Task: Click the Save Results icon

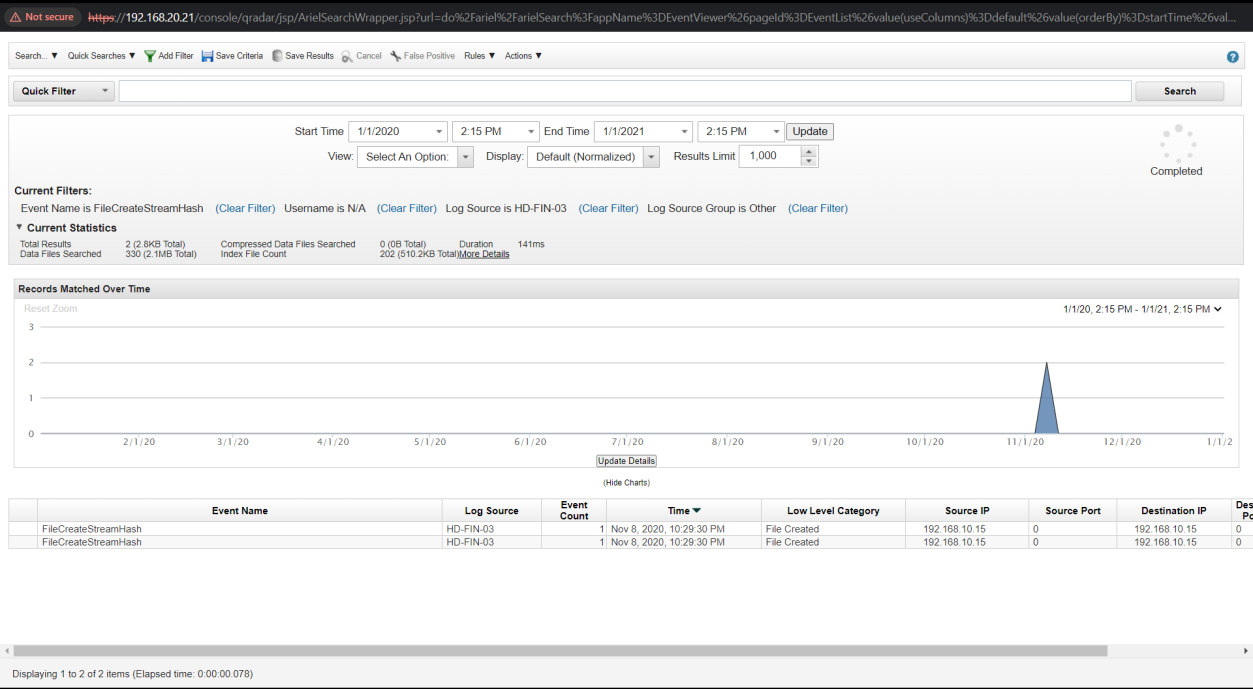Action: 277,56
